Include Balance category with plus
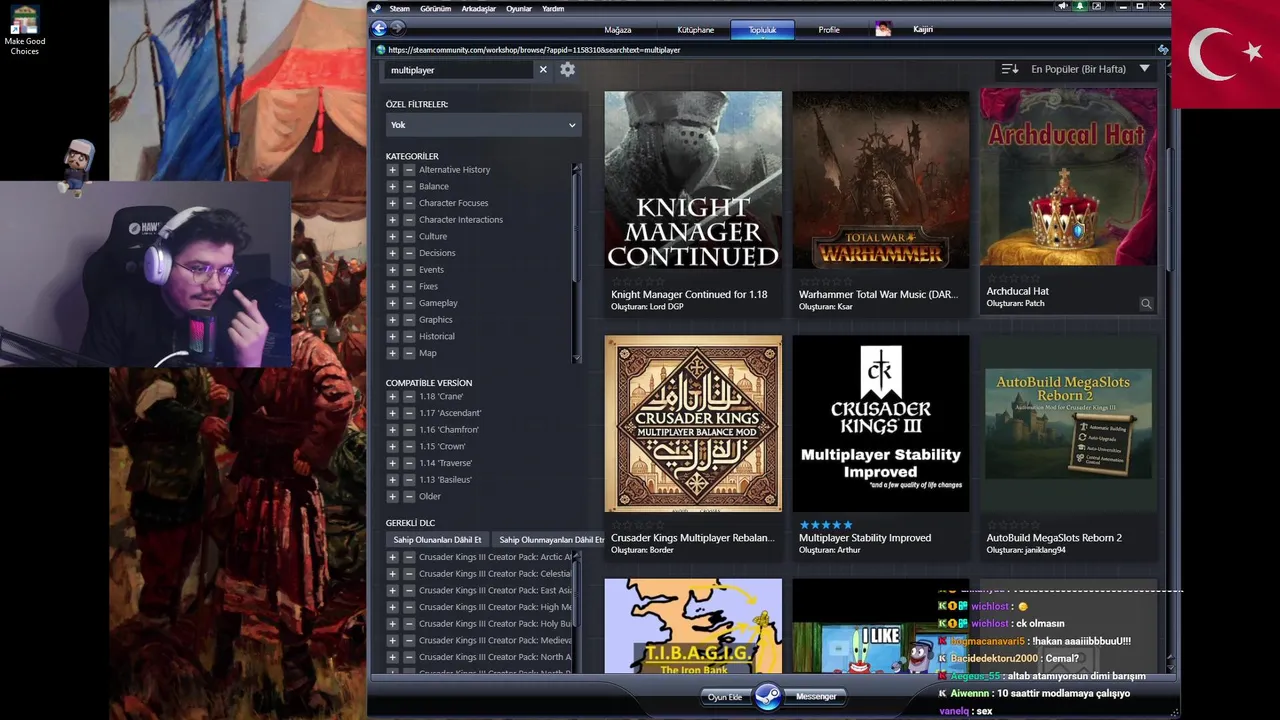 coord(392,187)
